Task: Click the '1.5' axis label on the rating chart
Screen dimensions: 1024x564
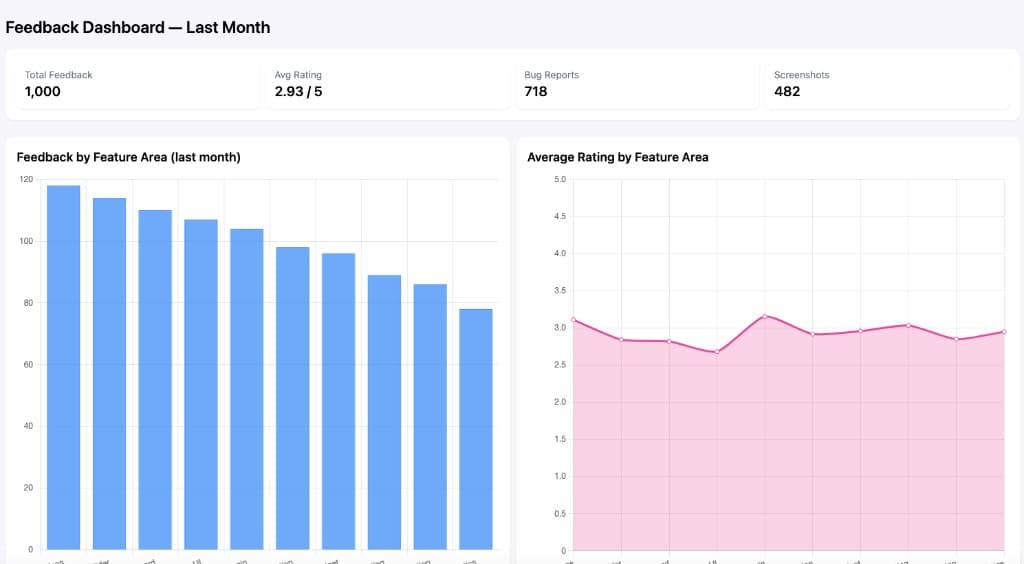Action: point(560,439)
